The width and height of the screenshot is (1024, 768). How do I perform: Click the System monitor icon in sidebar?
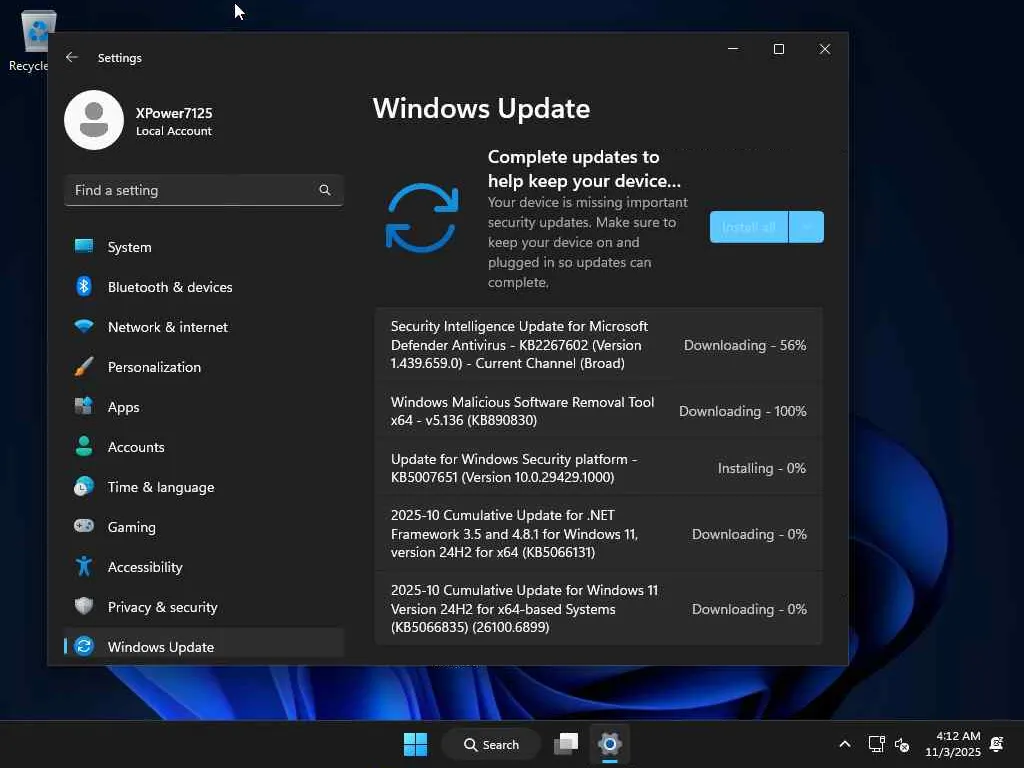point(84,246)
